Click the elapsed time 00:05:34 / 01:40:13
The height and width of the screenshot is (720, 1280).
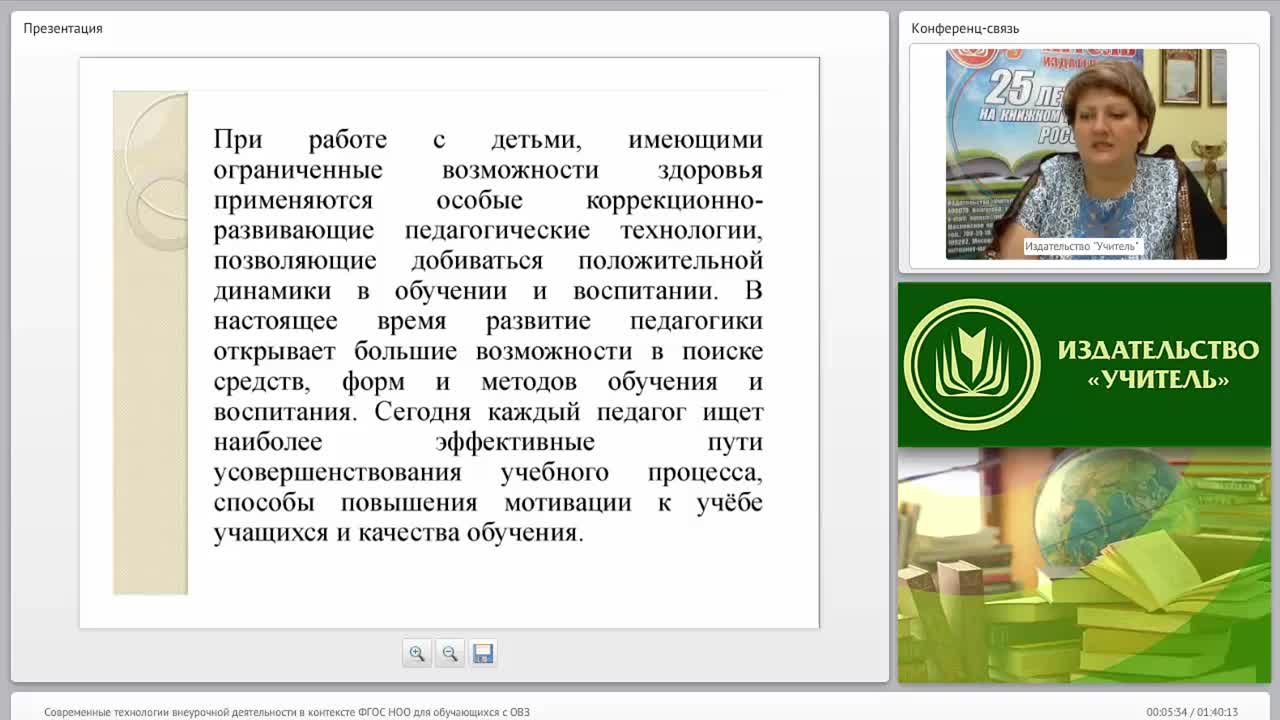(x=1192, y=712)
